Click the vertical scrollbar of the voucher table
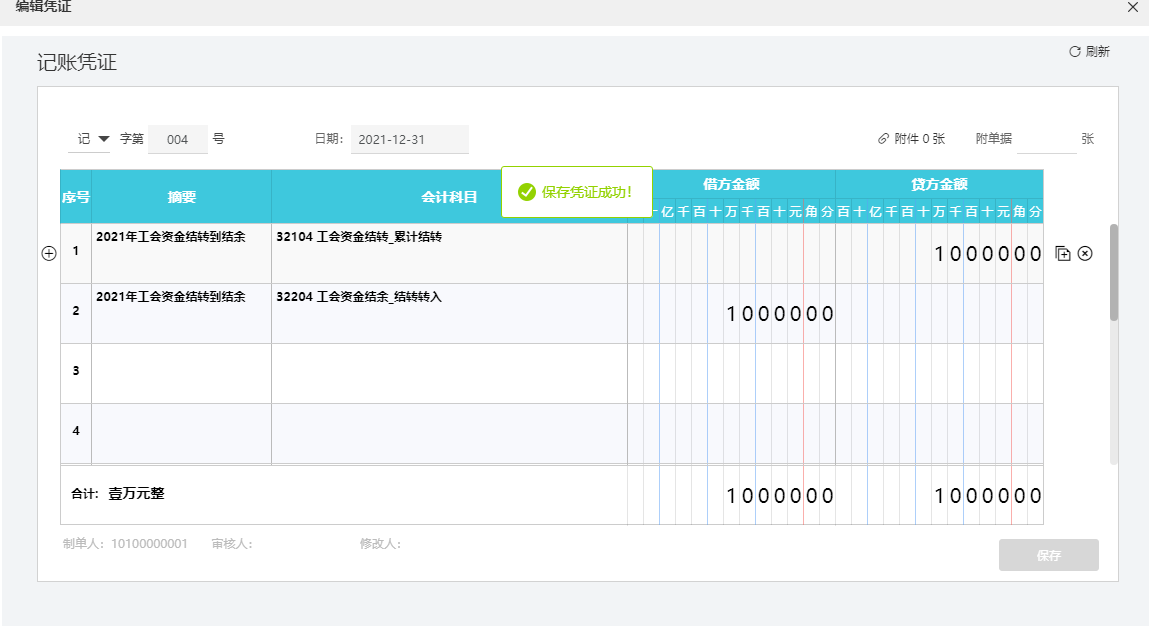This screenshot has height=626, width=1149. [x=1114, y=272]
